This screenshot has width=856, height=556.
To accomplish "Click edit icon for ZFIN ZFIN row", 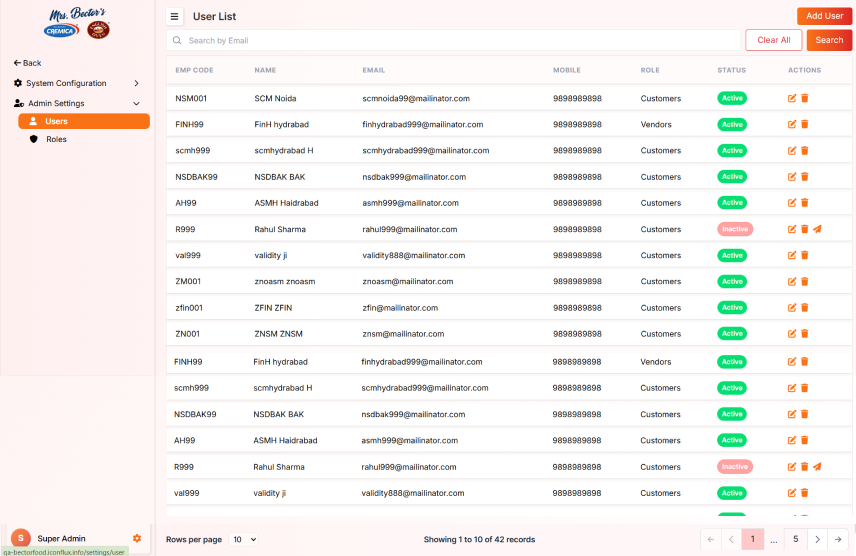I will [x=792, y=308].
